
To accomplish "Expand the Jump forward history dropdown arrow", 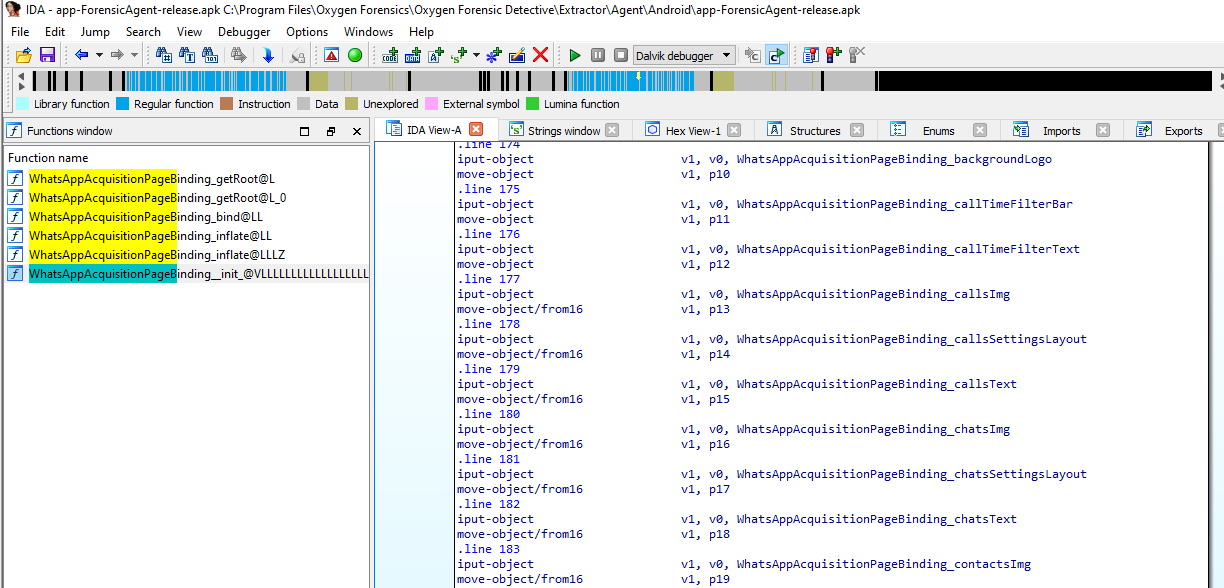I will tap(134, 55).
